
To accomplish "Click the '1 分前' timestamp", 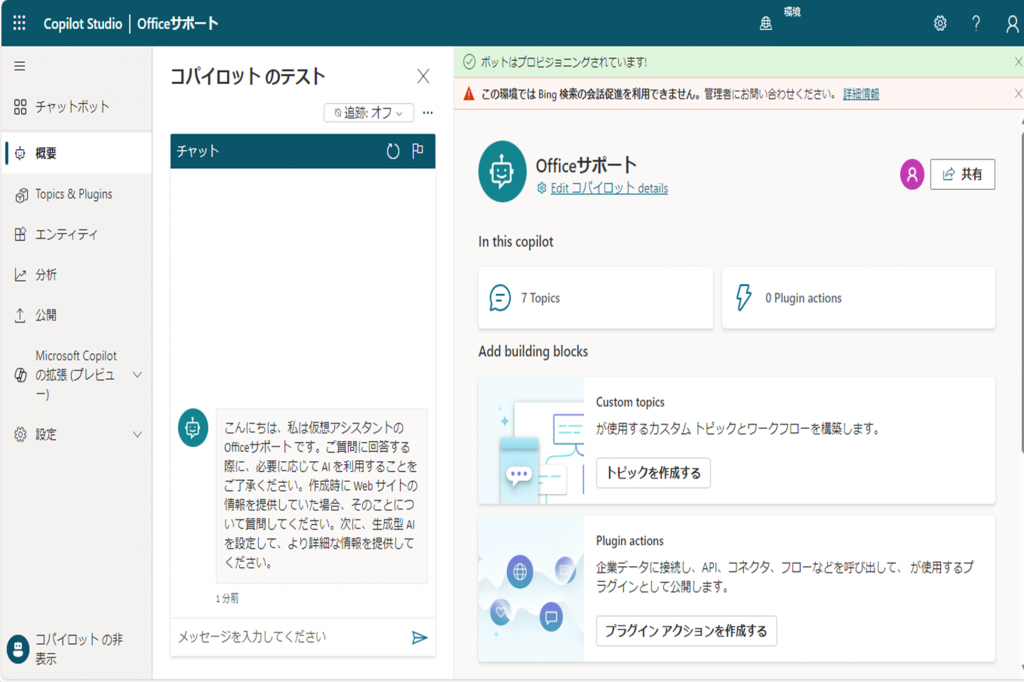I will point(227,598).
